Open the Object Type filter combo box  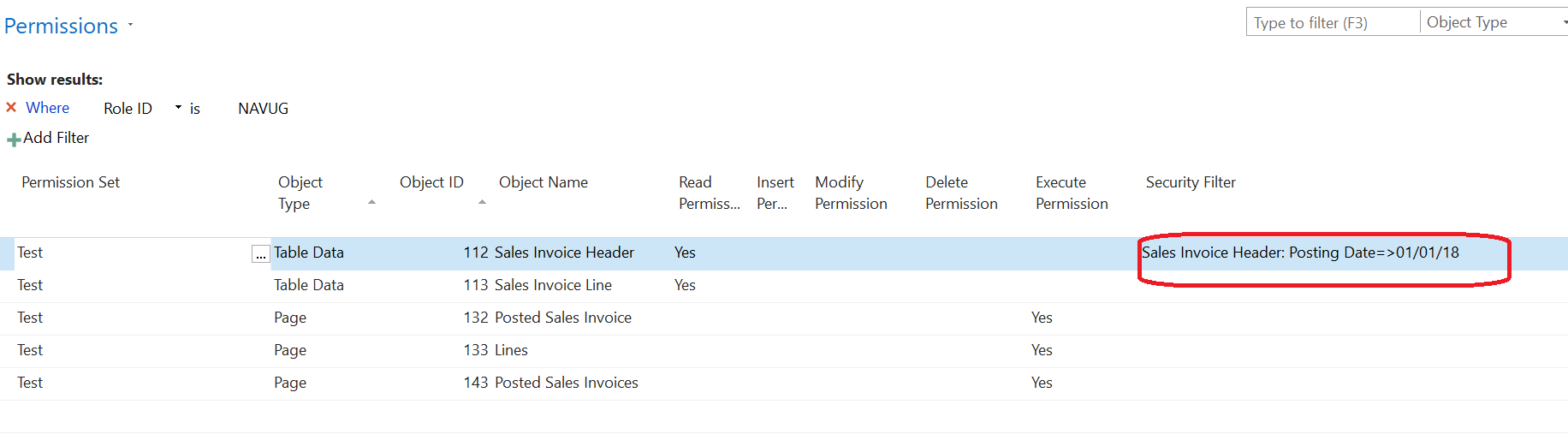pyautogui.click(x=1494, y=22)
